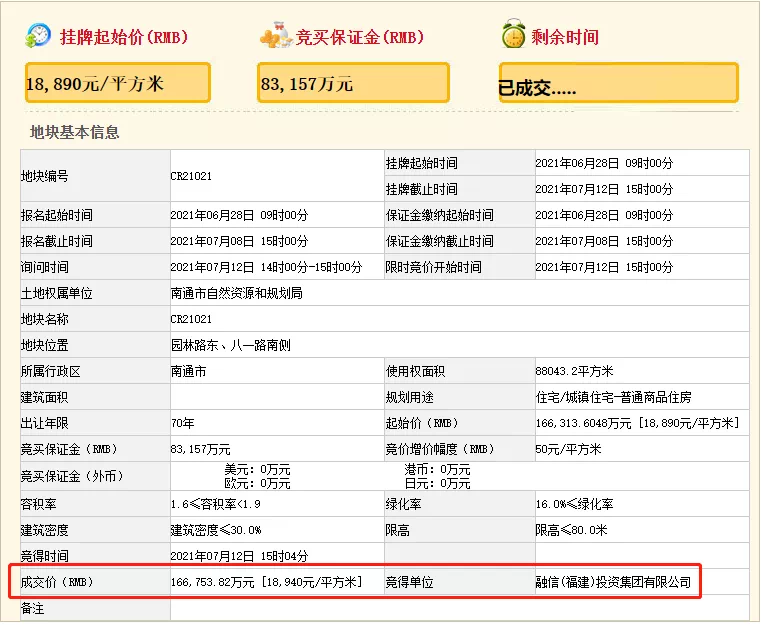Click the 竞买保证金(RMB) heading
Screen dimensions: 762x625
pyautogui.click(x=360, y=37)
